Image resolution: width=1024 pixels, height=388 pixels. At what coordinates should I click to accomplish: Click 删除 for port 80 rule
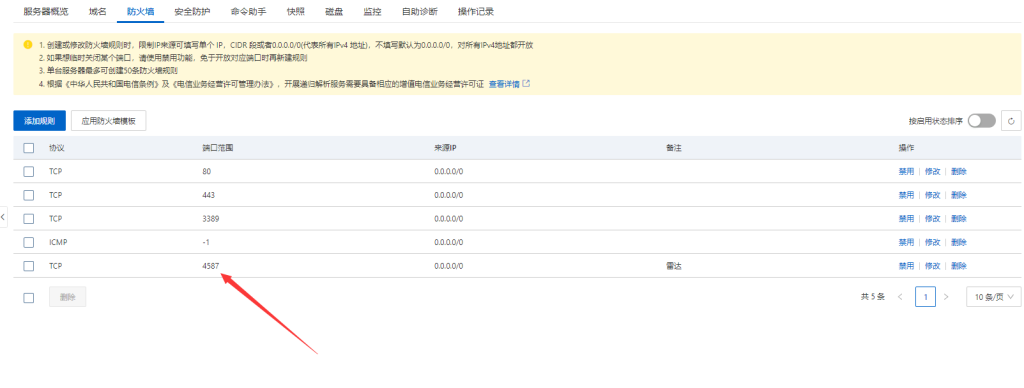tap(959, 171)
